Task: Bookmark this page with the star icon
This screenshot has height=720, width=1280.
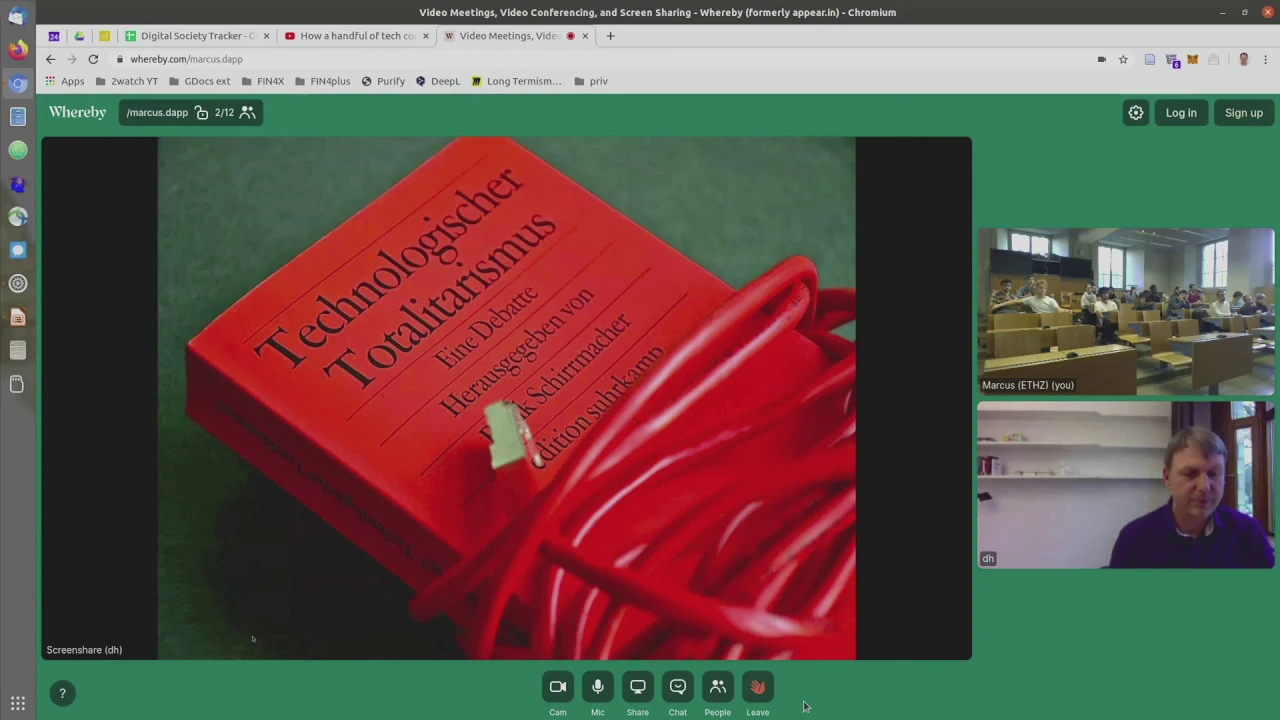Action: pyautogui.click(x=1123, y=59)
